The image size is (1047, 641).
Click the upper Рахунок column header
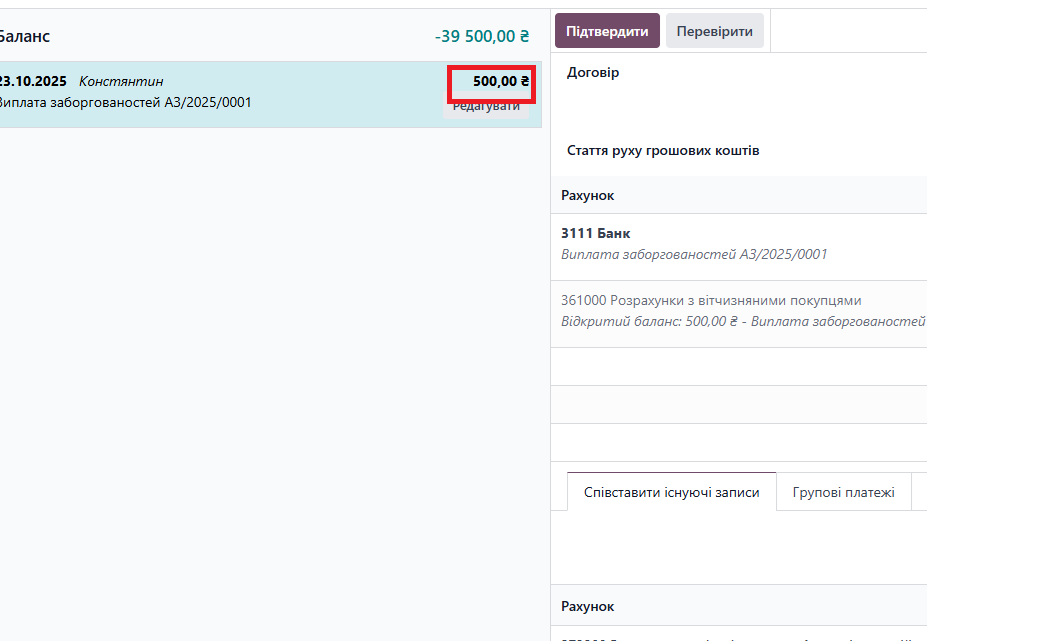click(x=587, y=195)
